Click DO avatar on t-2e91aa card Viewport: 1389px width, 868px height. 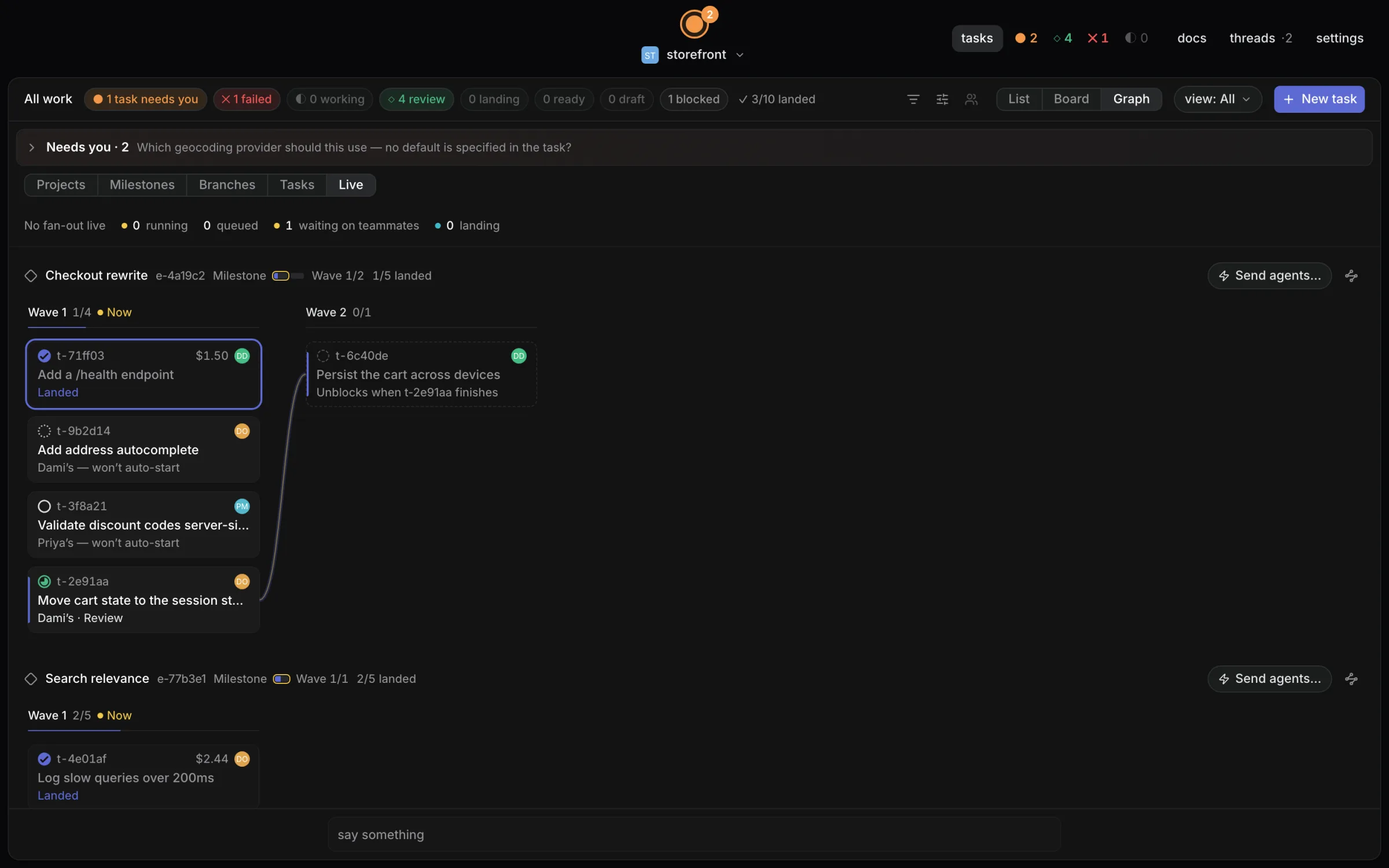(x=242, y=582)
